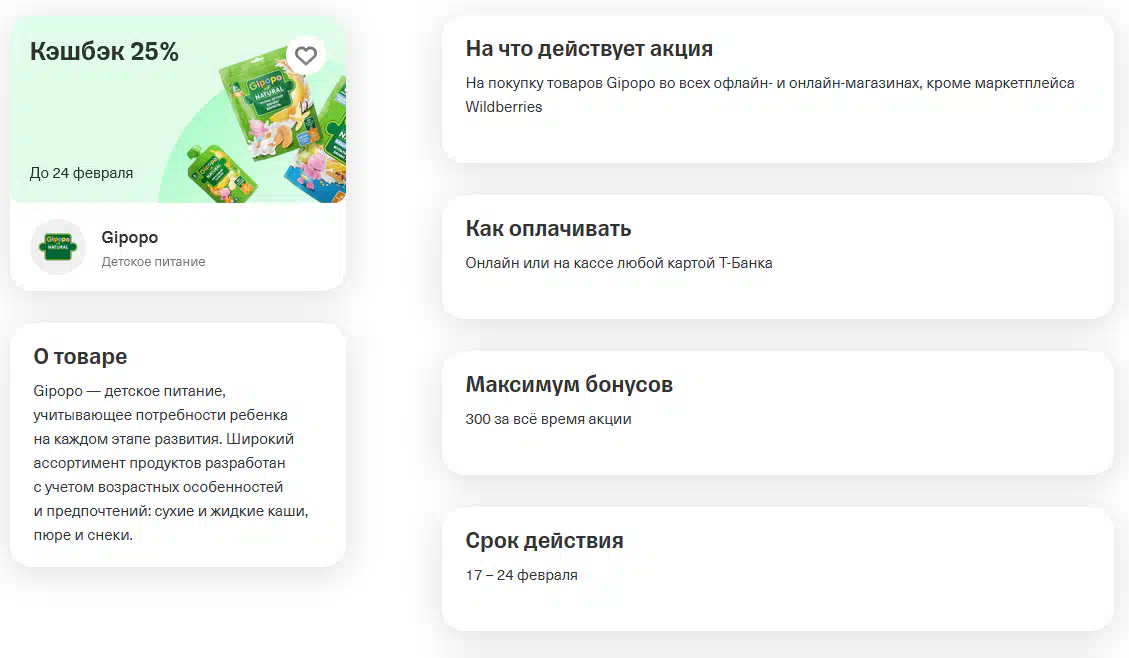Click the Кэшбэк 25% banner title
The height and width of the screenshot is (658, 1129).
point(104,52)
